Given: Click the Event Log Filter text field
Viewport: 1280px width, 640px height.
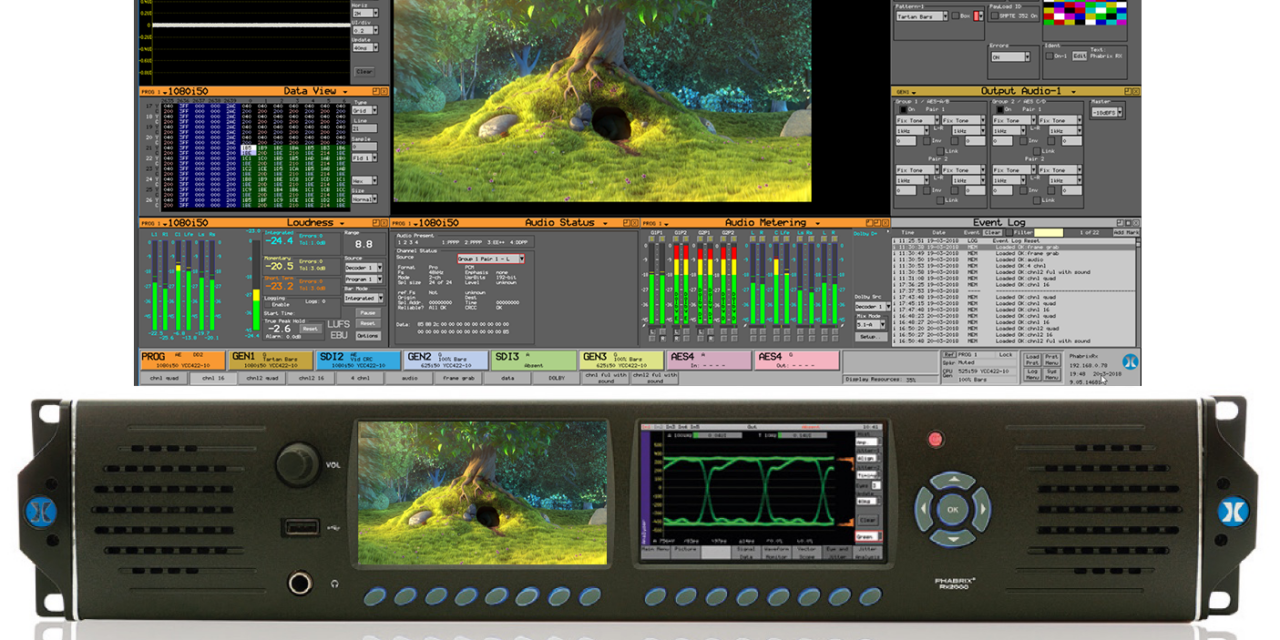Looking at the screenshot, I should tap(1049, 232).
